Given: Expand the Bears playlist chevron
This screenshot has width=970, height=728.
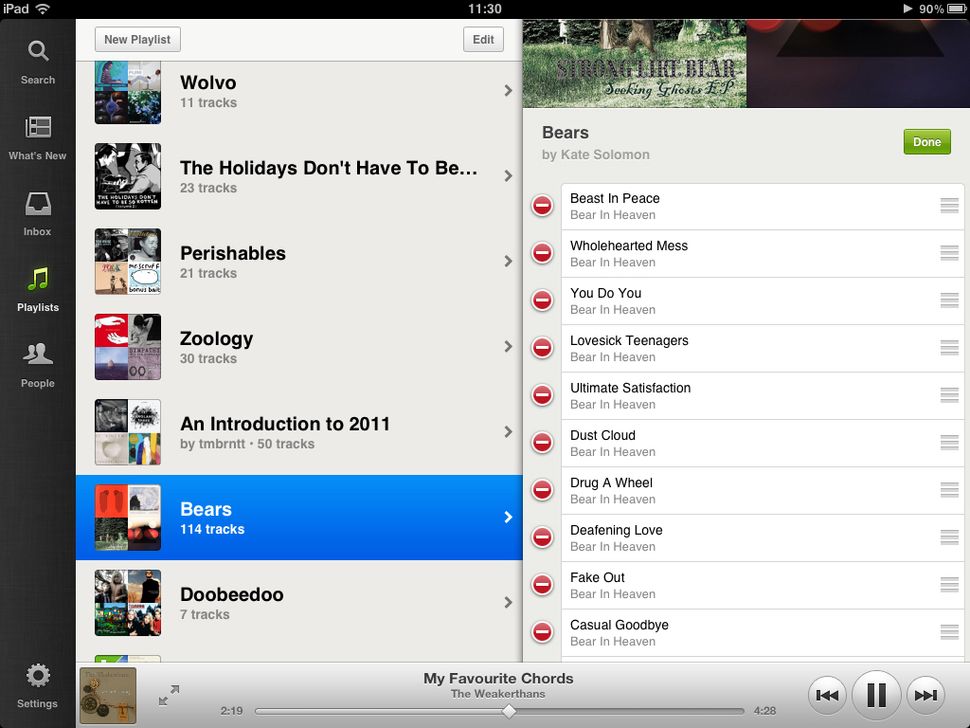Looking at the screenshot, I should tap(508, 517).
